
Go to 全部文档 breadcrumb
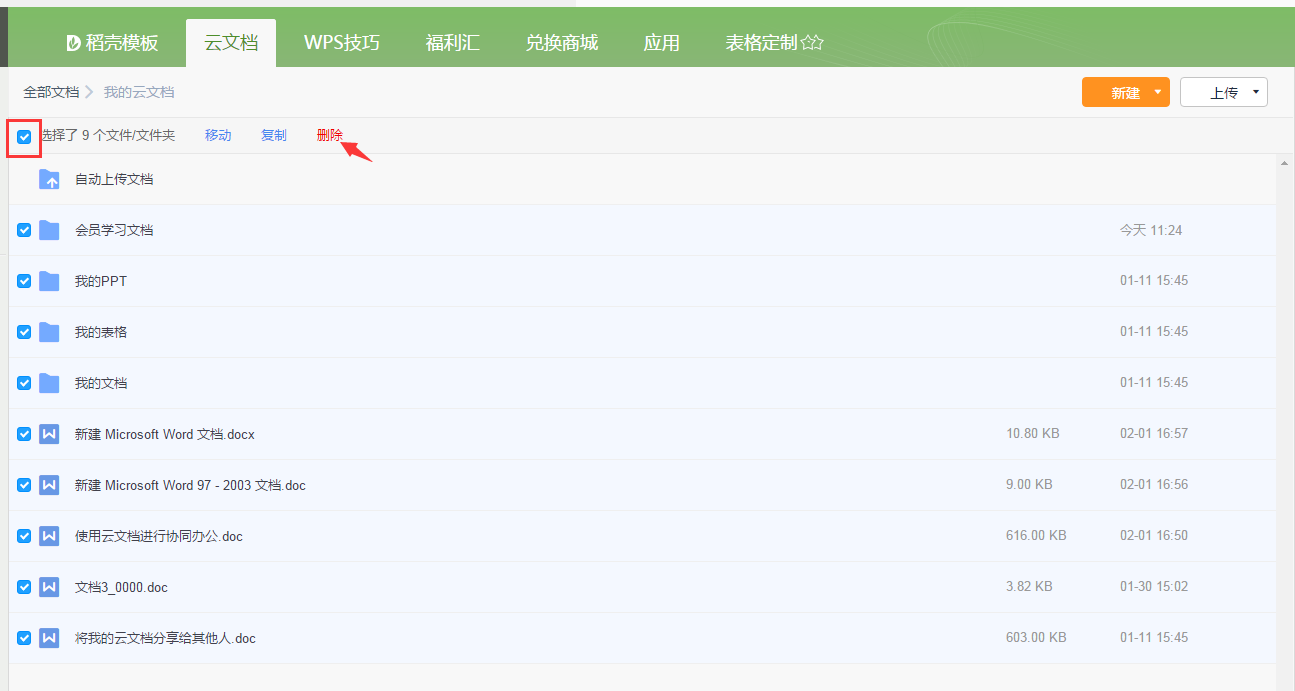[x=51, y=92]
